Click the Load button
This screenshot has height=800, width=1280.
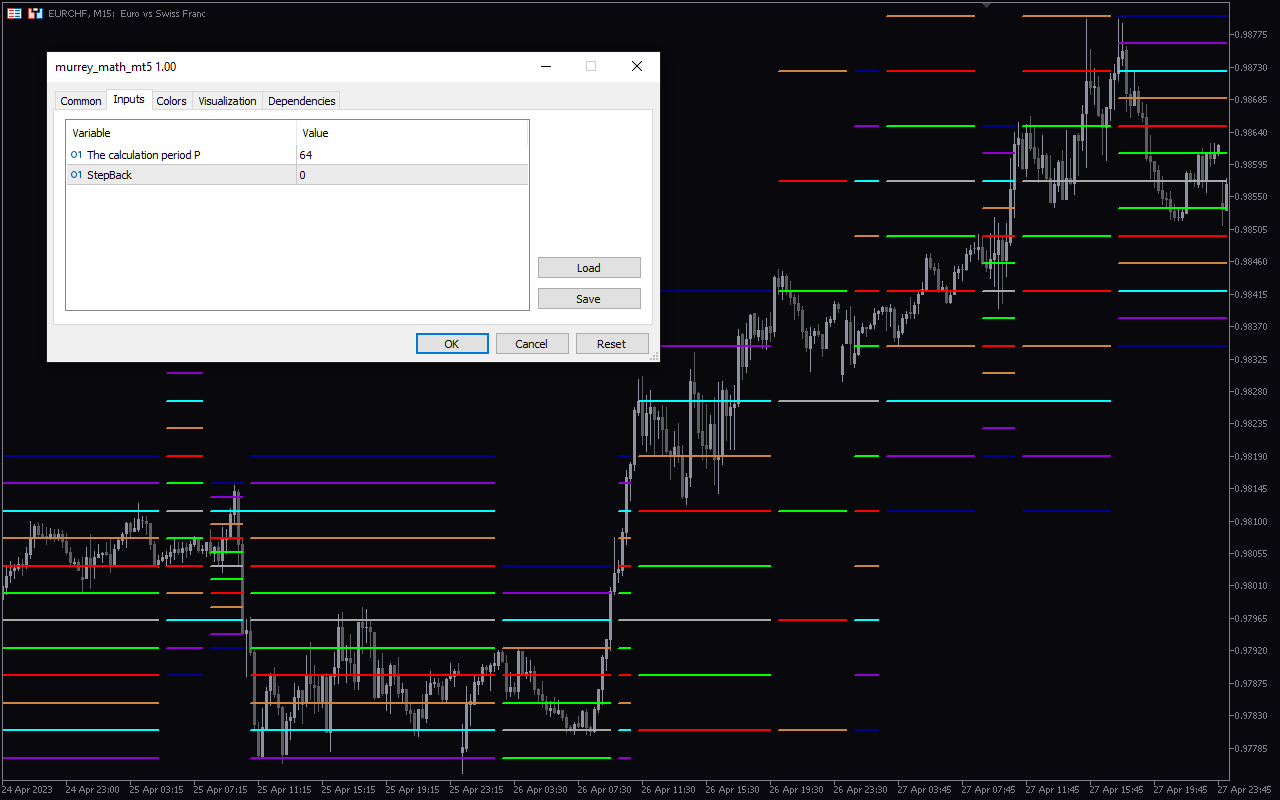589,267
